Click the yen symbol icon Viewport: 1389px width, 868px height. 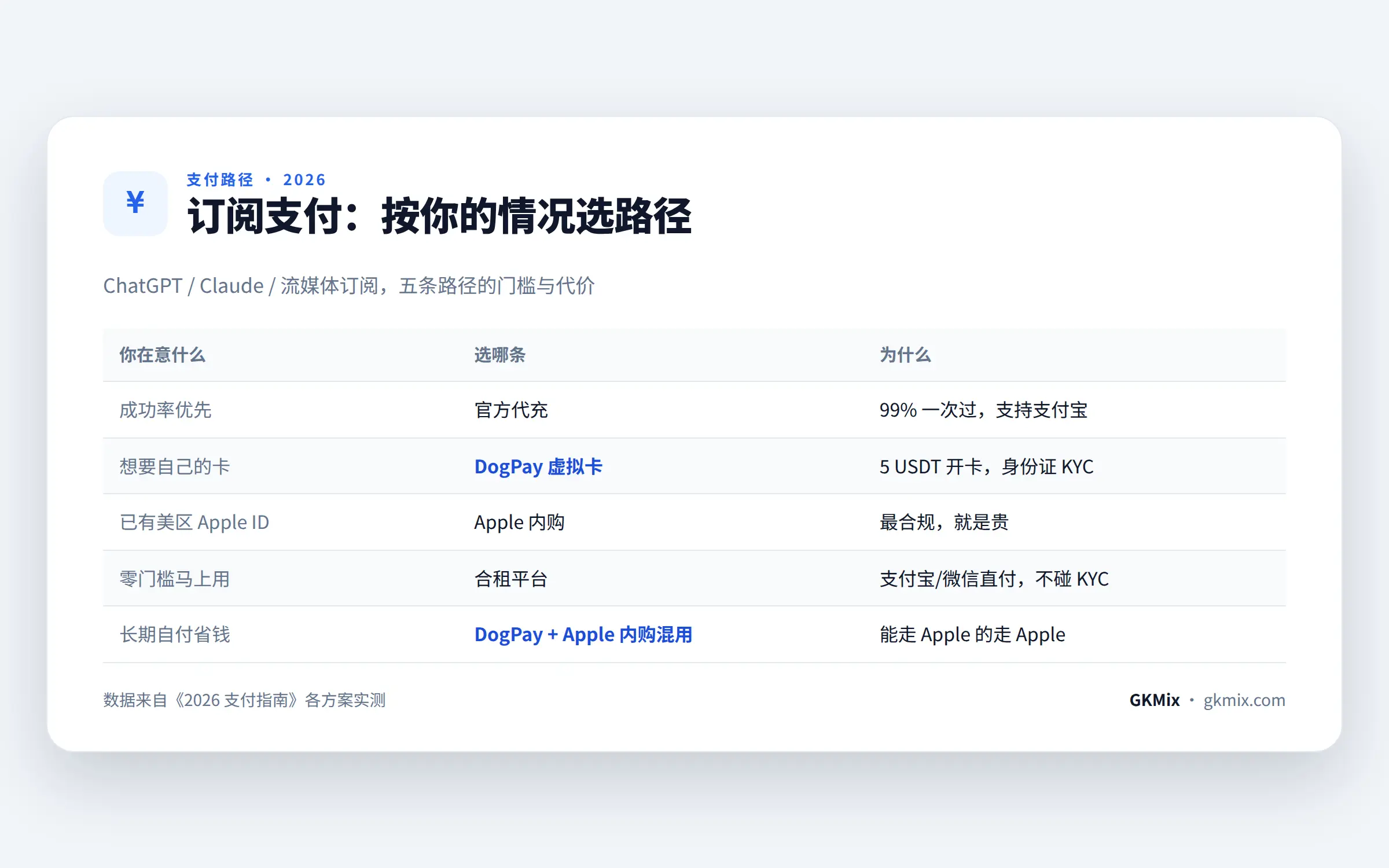135,203
